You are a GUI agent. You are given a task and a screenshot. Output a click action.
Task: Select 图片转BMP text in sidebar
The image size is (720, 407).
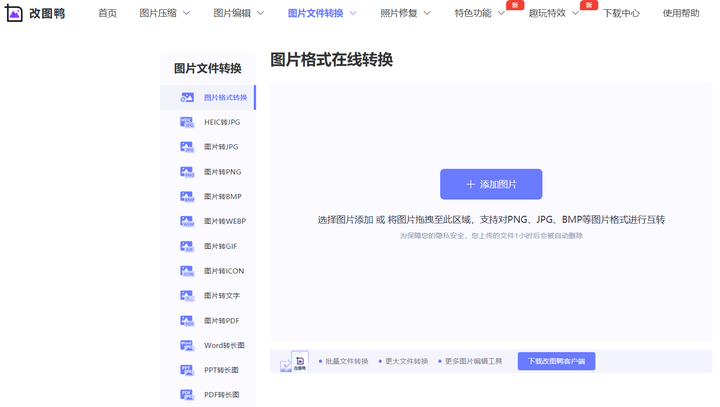[x=223, y=197]
